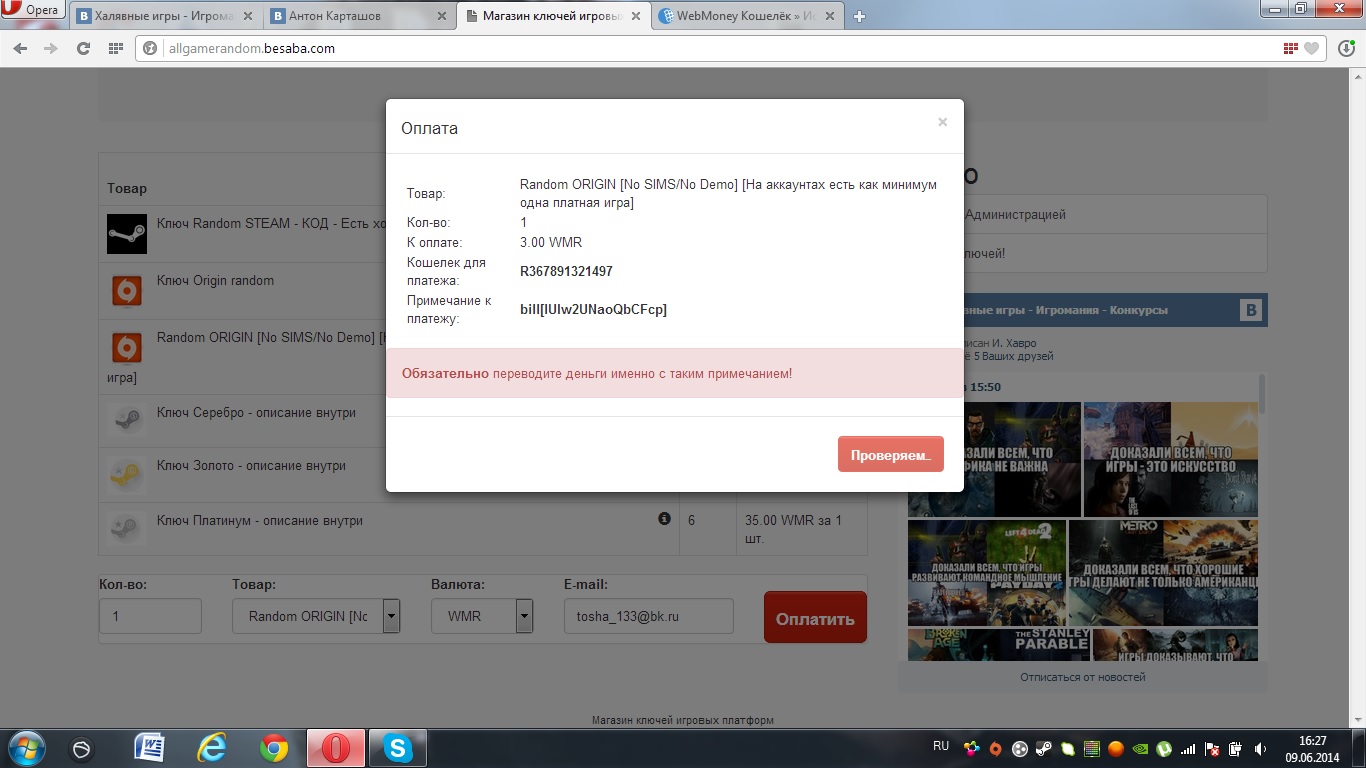Launch Internet Explorer from taskbar
The width and height of the screenshot is (1366, 768).
tap(211, 748)
